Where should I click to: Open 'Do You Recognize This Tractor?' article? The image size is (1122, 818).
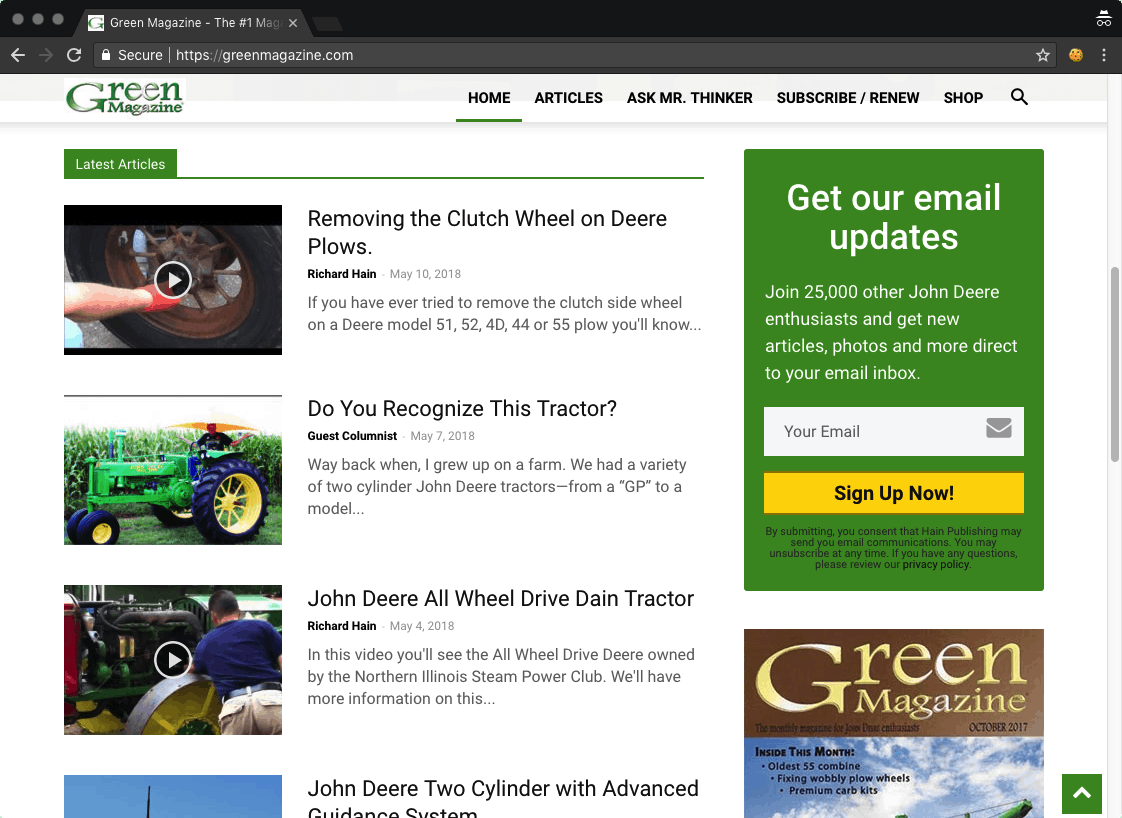[462, 408]
